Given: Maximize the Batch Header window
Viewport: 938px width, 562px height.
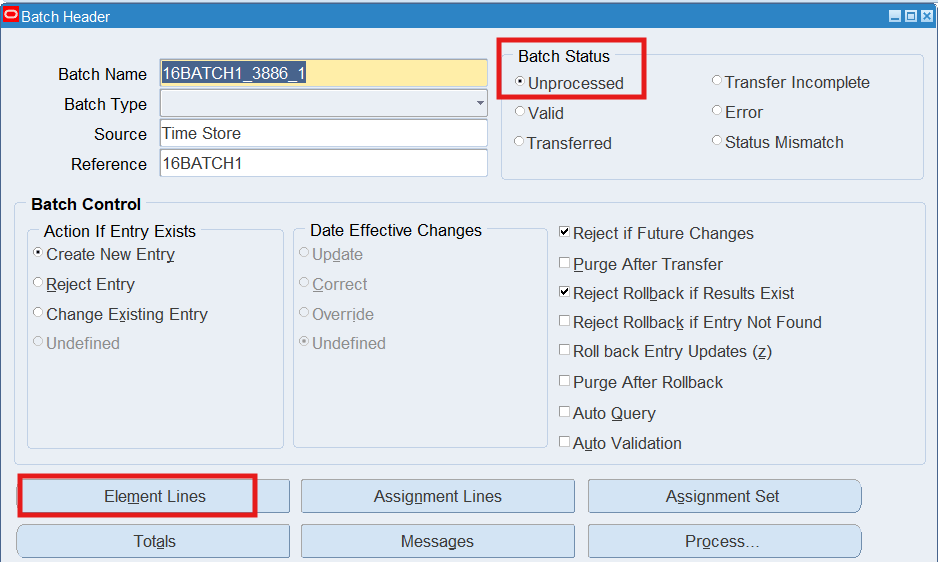Looking at the screenshot, I should pos(911,16).
